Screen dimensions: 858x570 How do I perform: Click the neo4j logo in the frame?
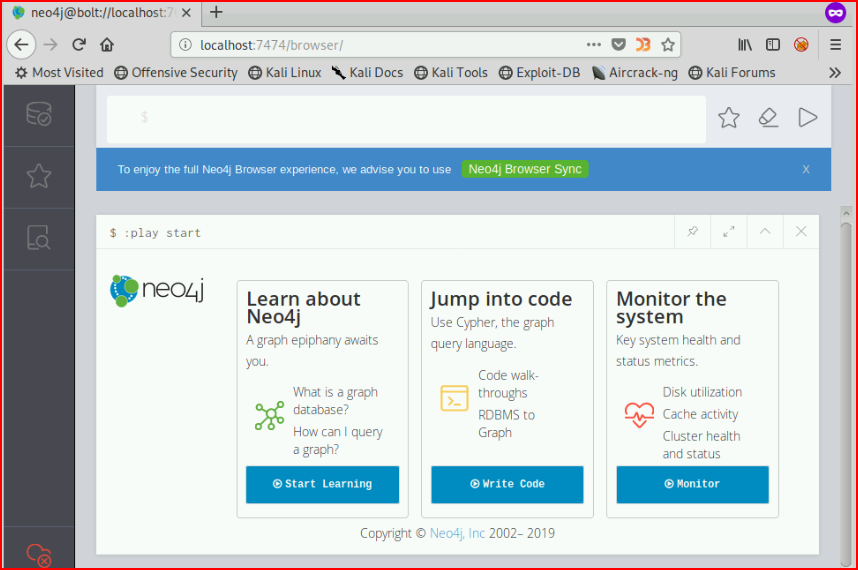pyautogui.click(x=157, y=290)
